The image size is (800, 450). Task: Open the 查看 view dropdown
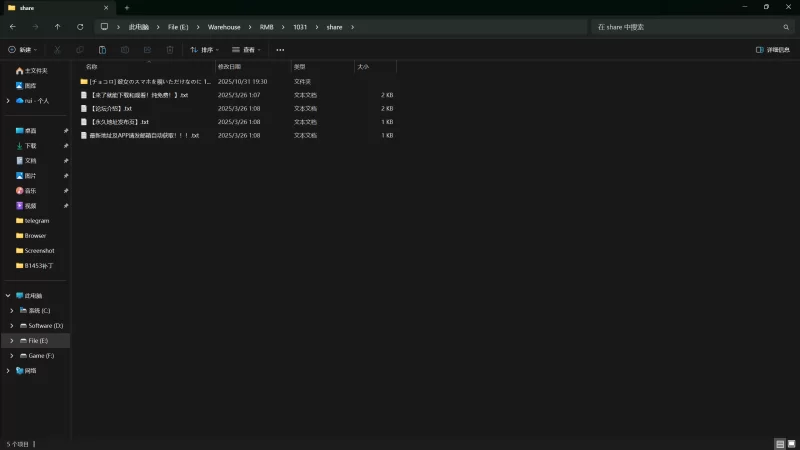pyautogui.click(x=246, y=49)
